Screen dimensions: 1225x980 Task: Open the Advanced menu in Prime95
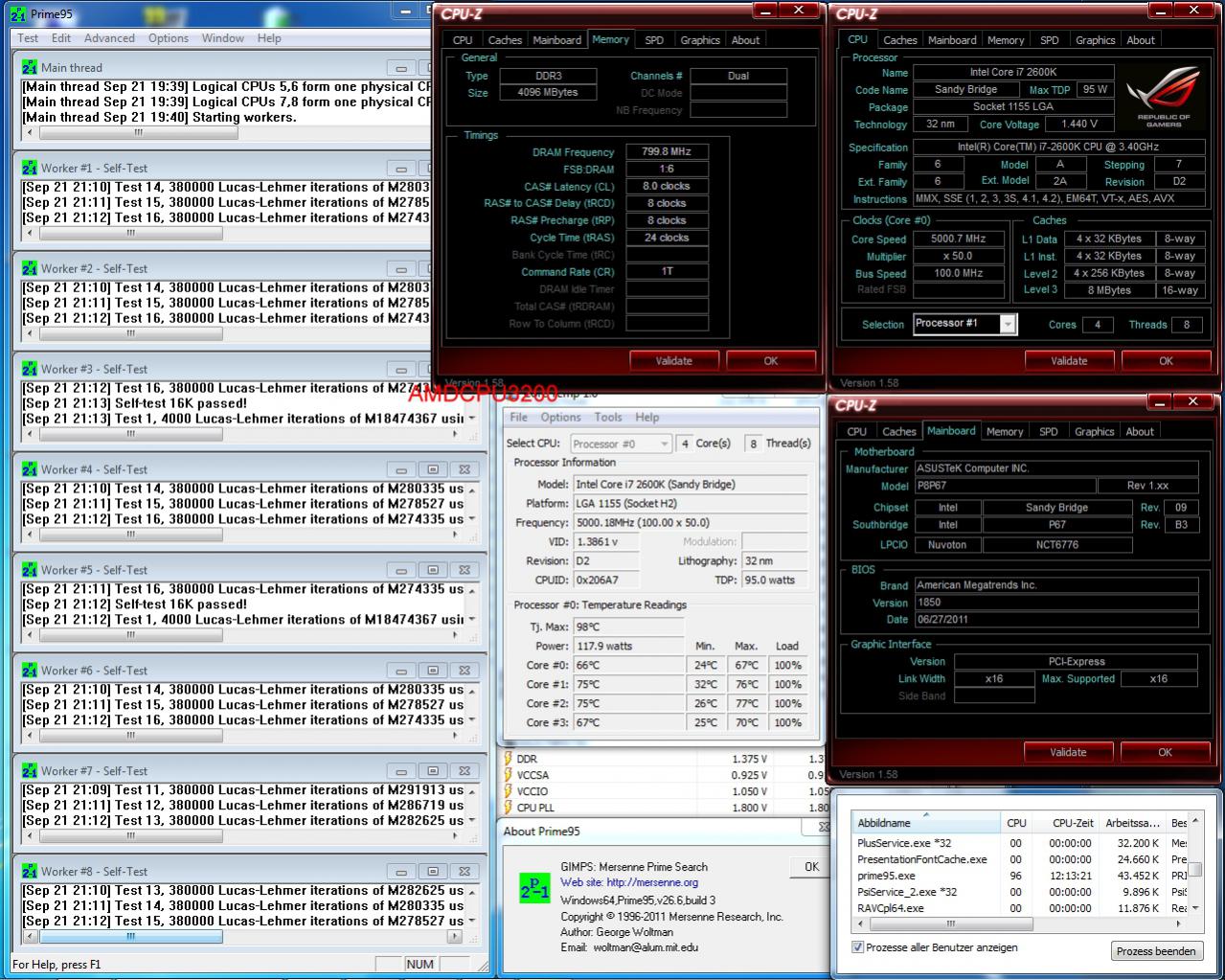[x=109, y=38]
